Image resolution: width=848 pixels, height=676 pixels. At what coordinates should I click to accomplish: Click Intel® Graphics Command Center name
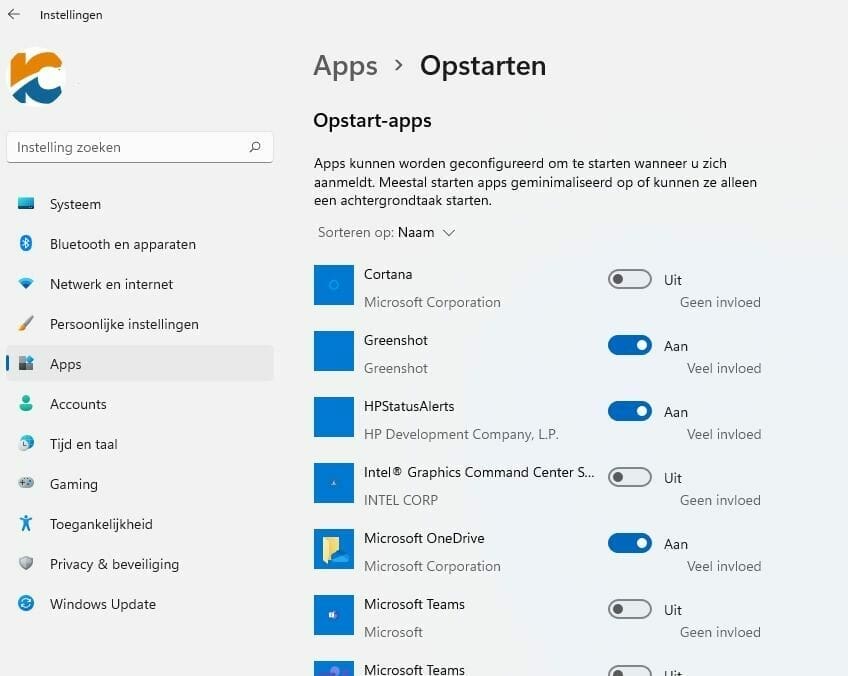pos(479,472)
